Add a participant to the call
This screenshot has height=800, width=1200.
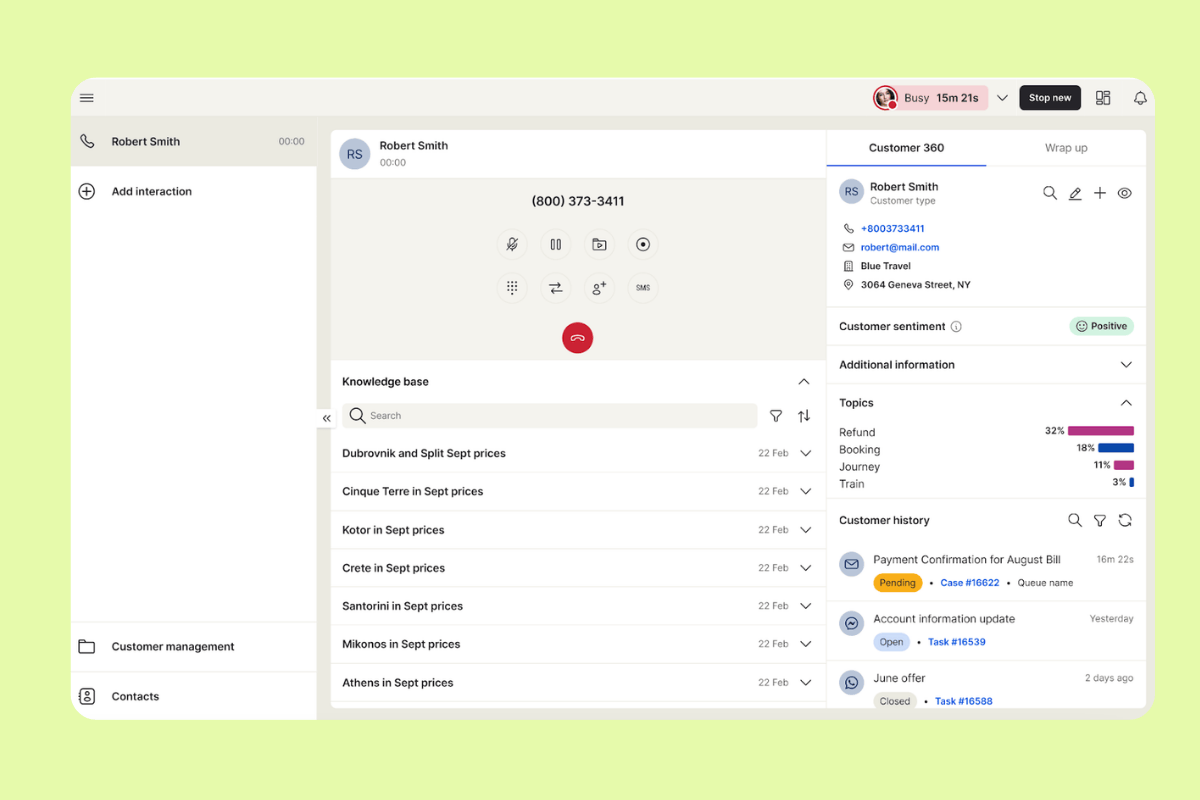(599, 287)
